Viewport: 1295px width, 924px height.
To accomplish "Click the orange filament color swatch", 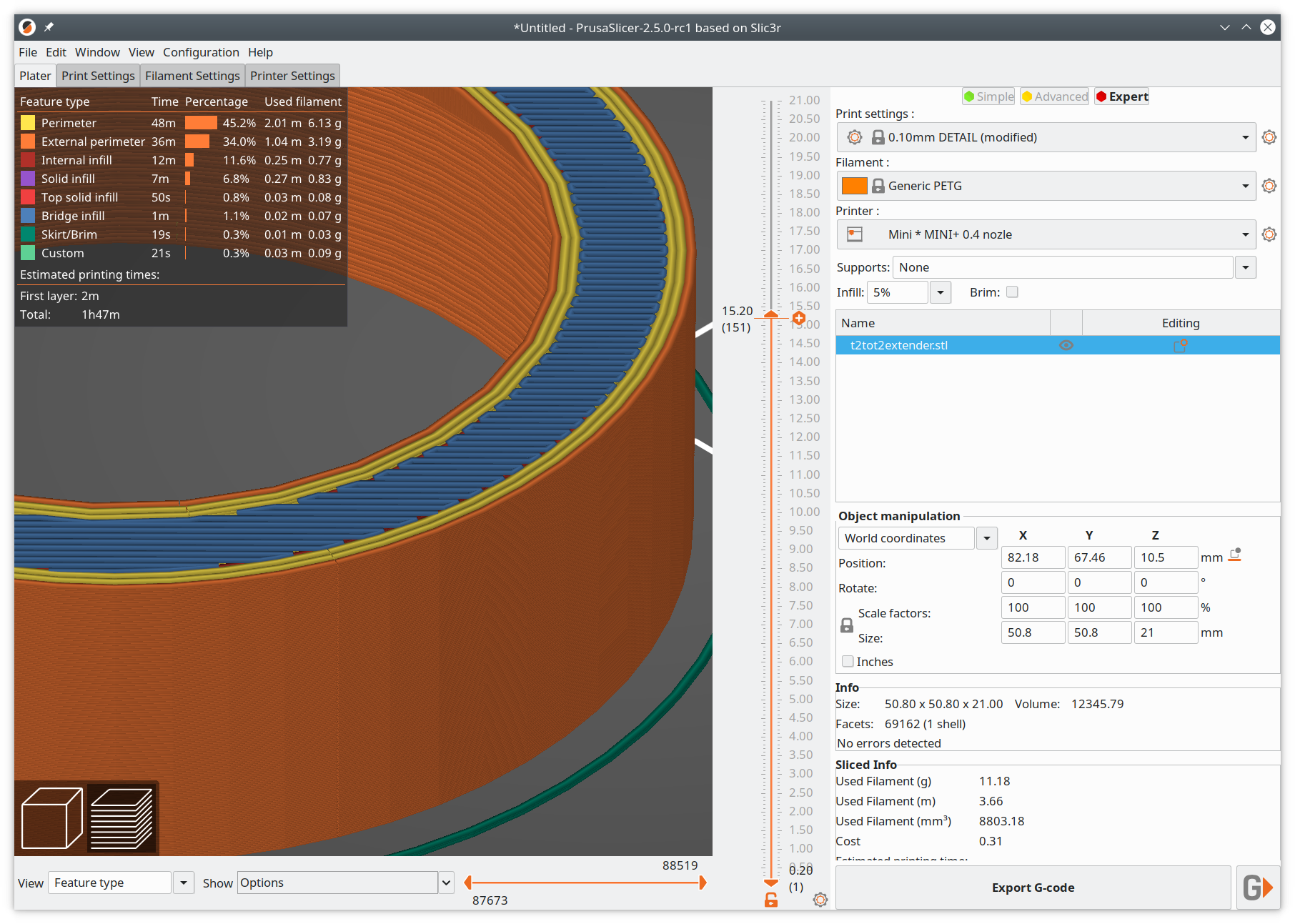I will 855,186.
